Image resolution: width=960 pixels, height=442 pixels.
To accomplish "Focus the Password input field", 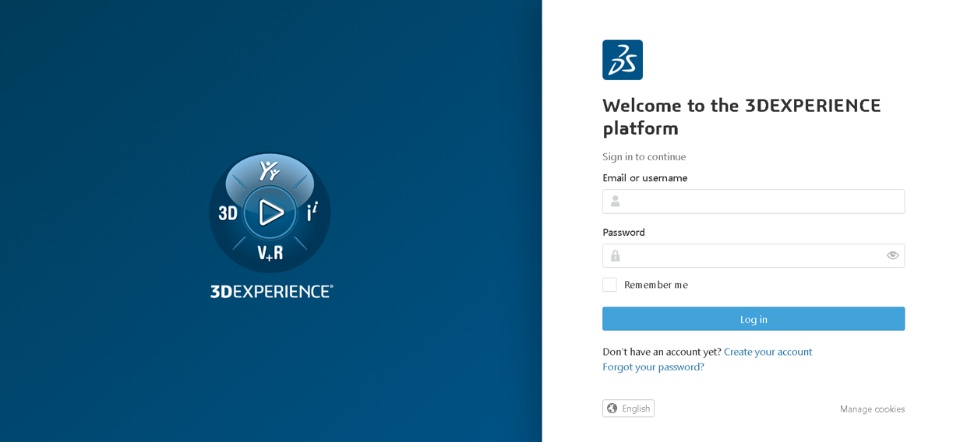I will coord(753,256).
